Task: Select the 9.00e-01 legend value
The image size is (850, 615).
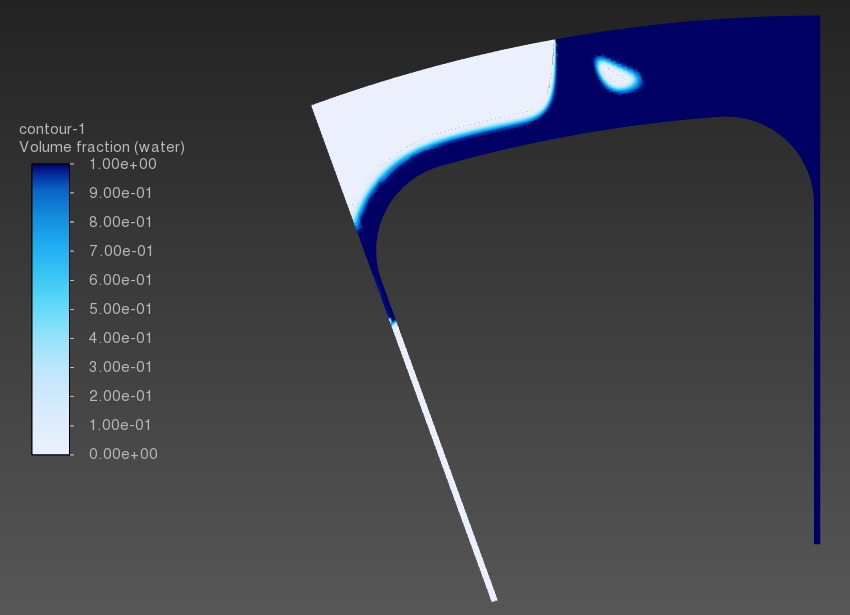Action: coord(121,193)
